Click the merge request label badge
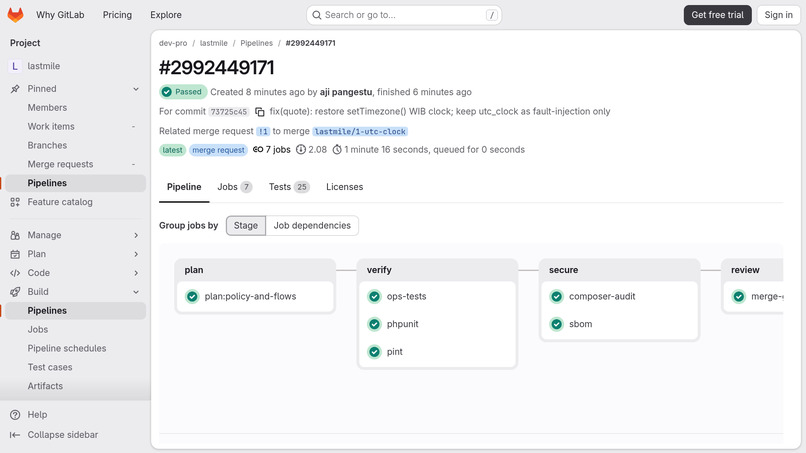The image size is (806, 453). (218, 150)
